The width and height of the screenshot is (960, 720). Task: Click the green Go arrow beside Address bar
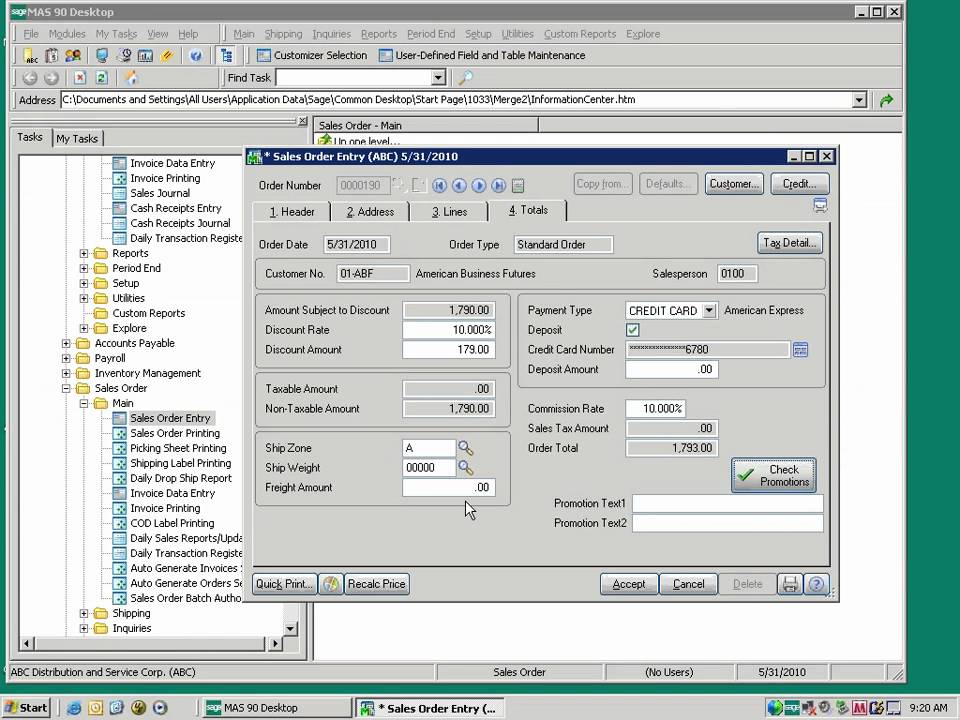click(x=886, y=100)
